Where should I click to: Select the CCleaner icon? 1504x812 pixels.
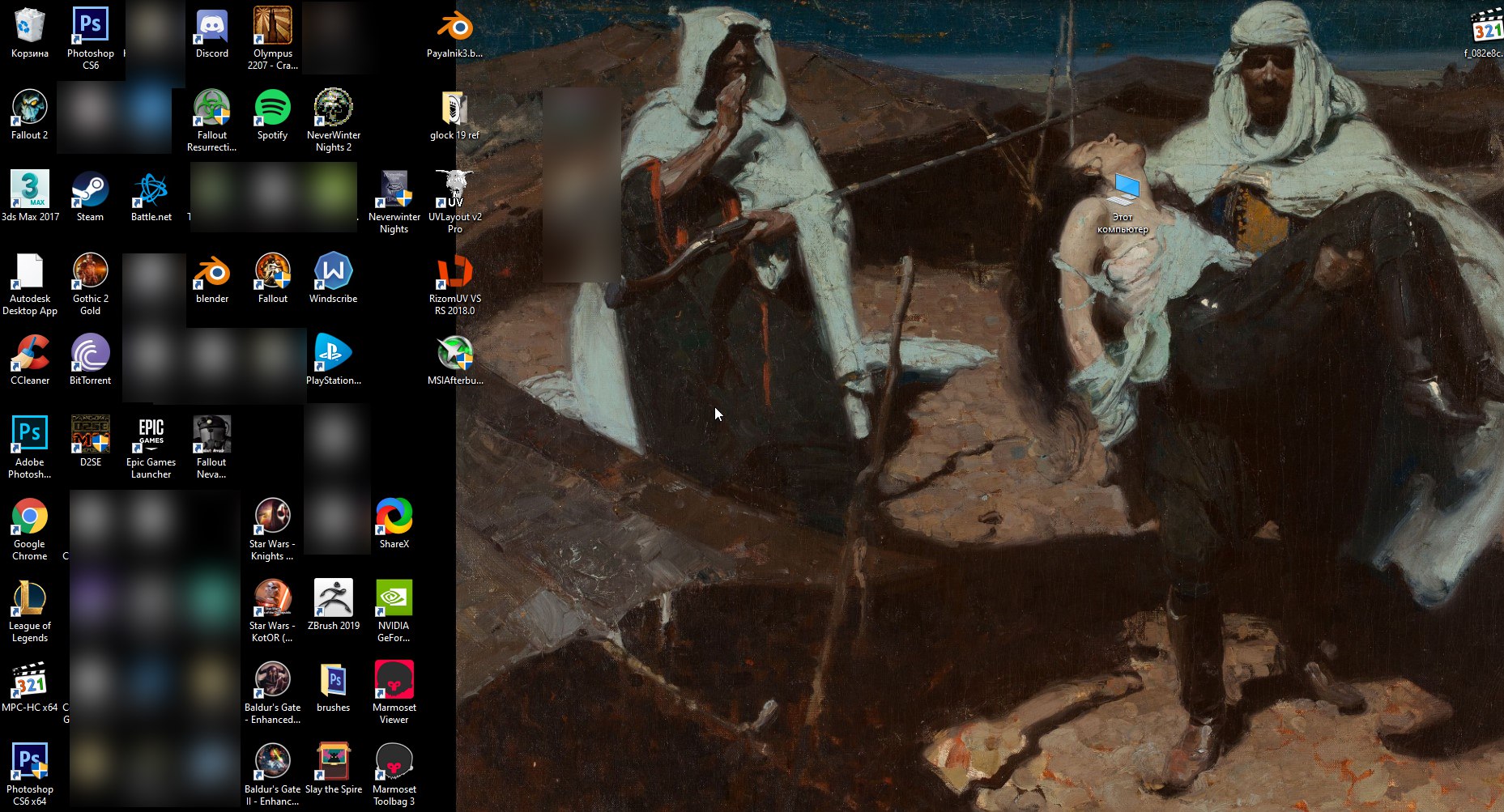point(30,354)
